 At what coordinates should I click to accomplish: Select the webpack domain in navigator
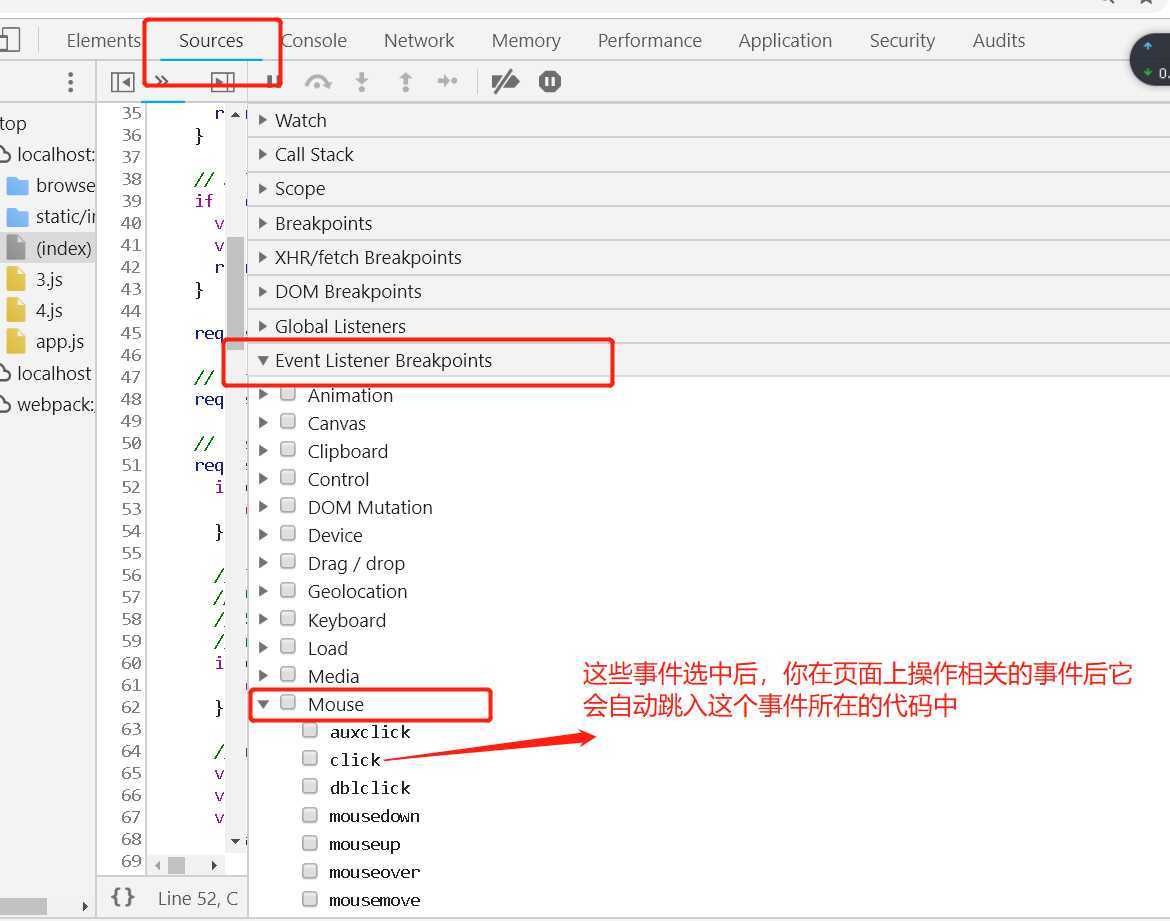(x=48, y=405)
